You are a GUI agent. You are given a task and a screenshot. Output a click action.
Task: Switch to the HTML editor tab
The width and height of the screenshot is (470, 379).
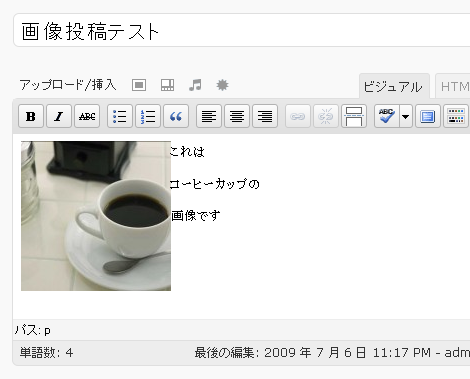[x=453, y=87]
